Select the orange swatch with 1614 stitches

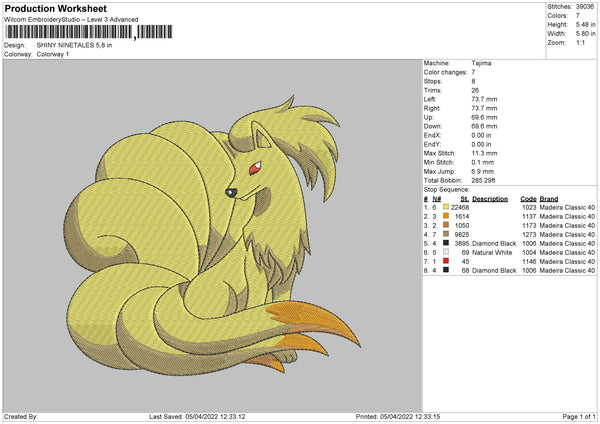point(445,215)
